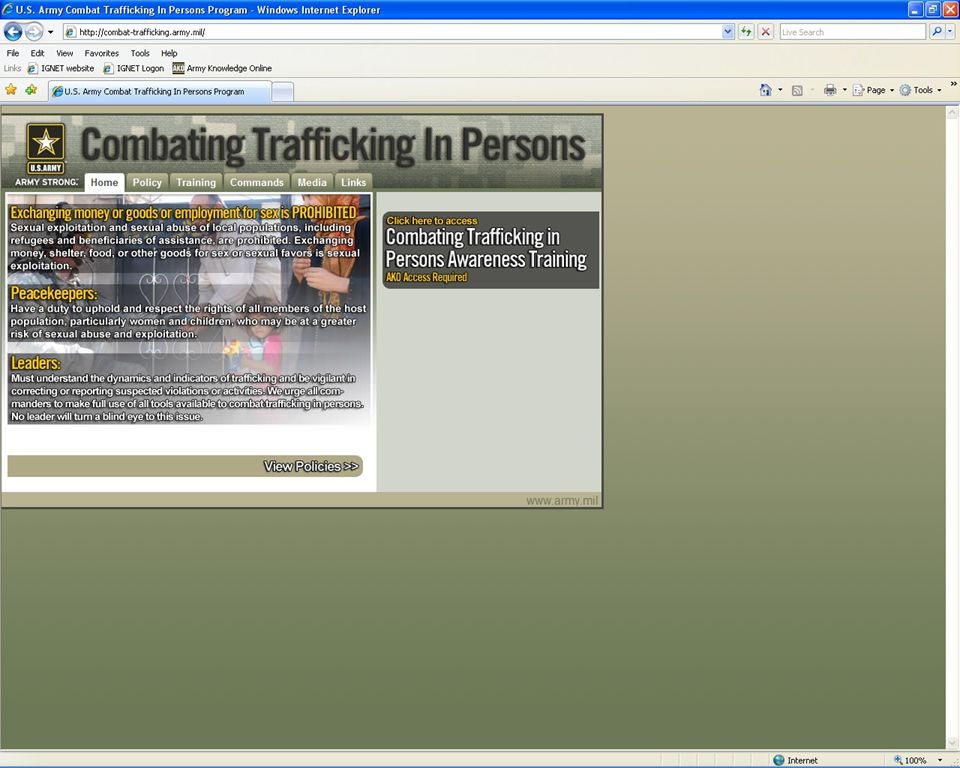Viewport: 960px width, 768px height.
Task: Expand the address bar history dropdown
Action: (727, 32)
